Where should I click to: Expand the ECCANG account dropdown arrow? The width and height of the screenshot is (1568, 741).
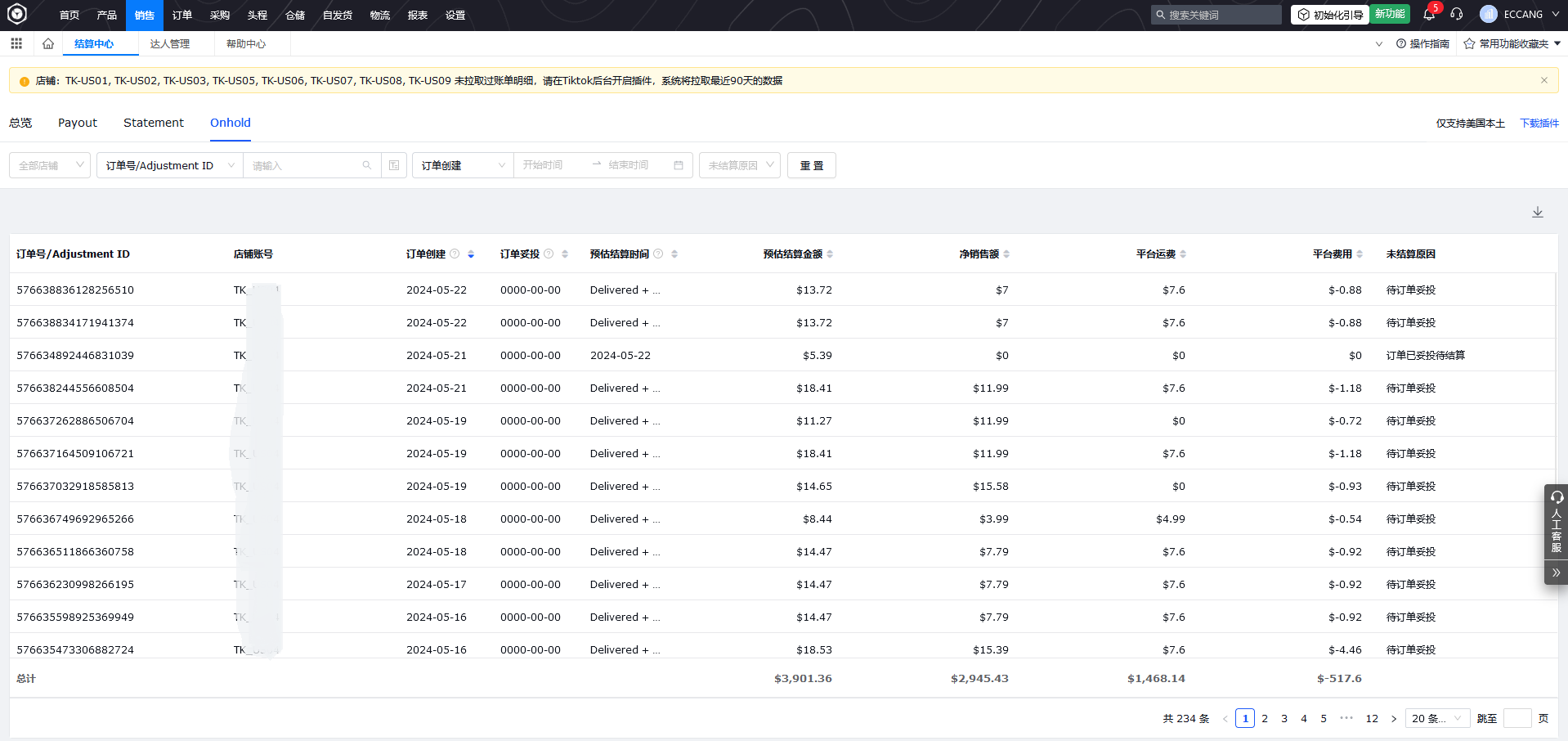point(1555,14)
